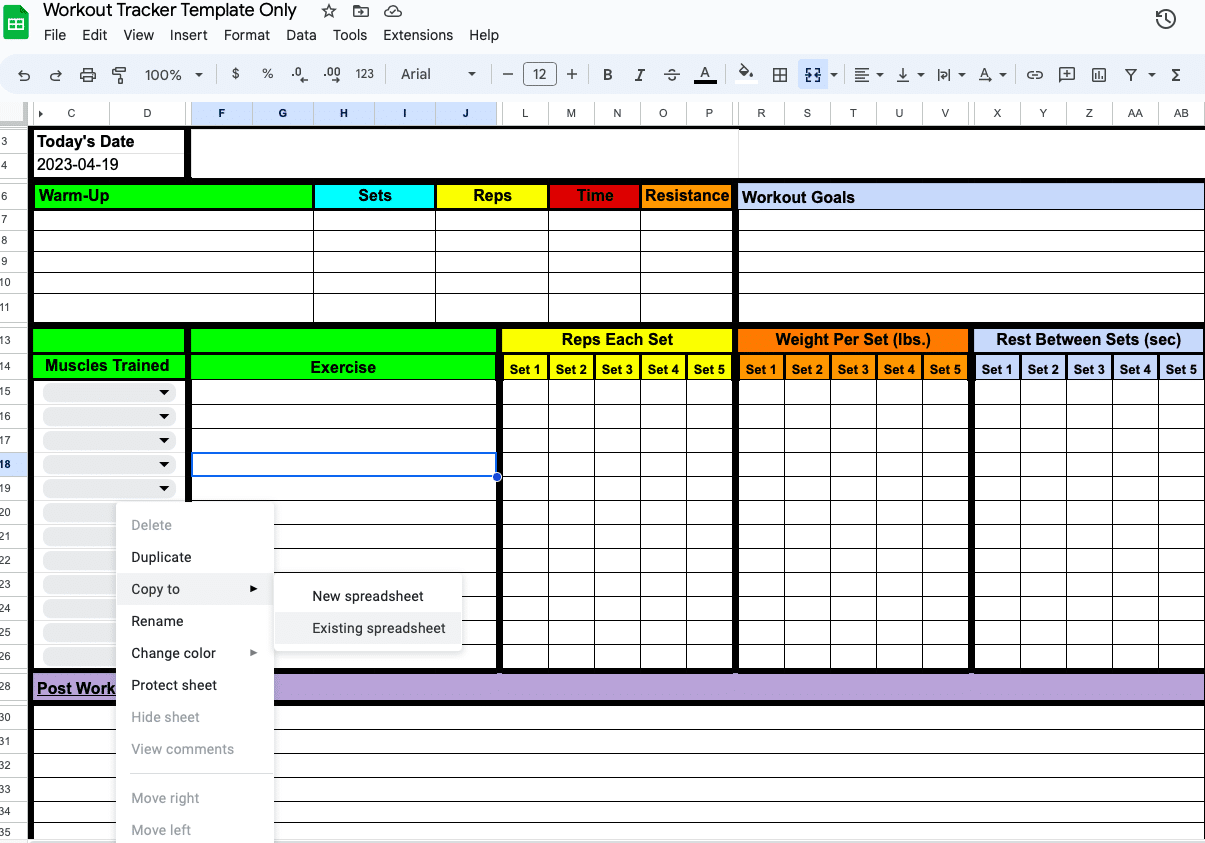Open the fill color picker
Image resolution: width=1205 pixels, height=843 pixels.
(x=745, y=75)
